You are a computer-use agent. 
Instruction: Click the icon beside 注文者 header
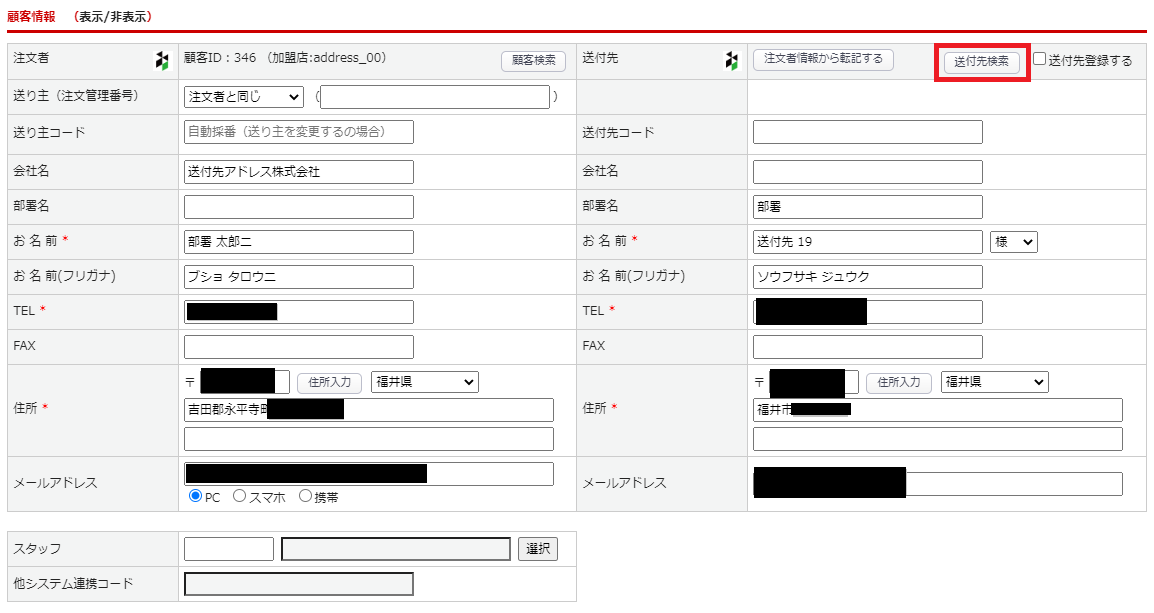tap(162, 61)
